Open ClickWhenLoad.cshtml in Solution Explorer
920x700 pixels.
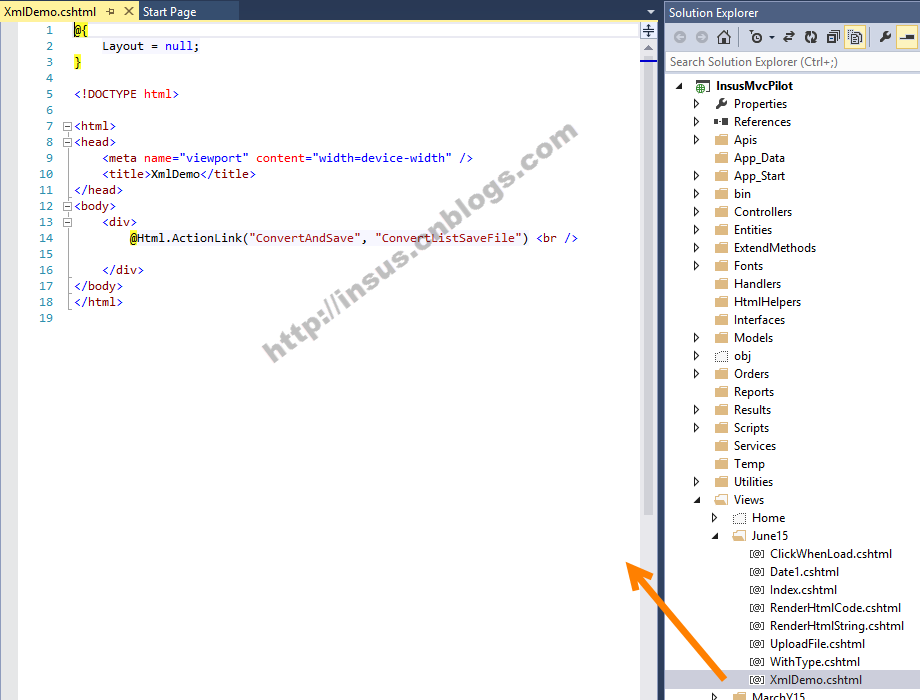click(830, 554)
